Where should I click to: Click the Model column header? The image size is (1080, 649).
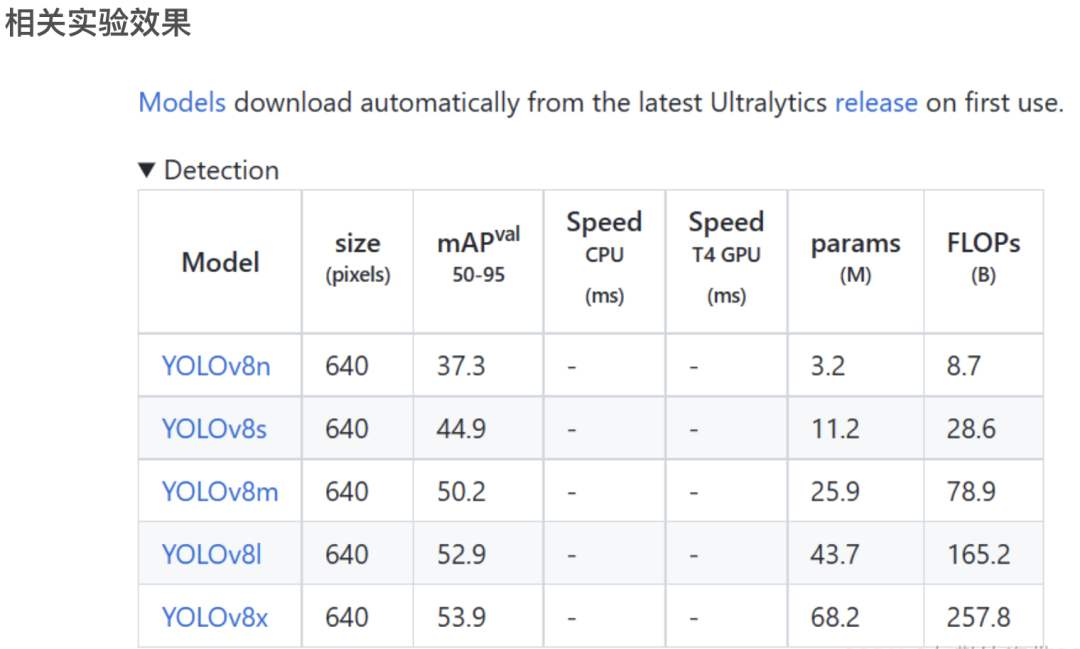coord(220,262)
